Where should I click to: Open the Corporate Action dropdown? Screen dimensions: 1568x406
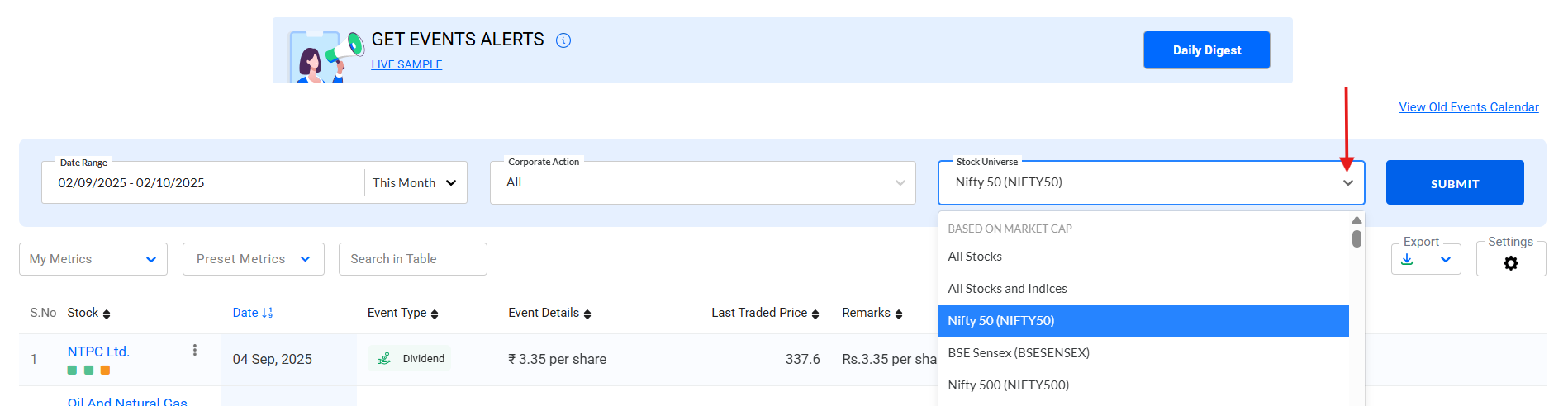tap(703, 182)
